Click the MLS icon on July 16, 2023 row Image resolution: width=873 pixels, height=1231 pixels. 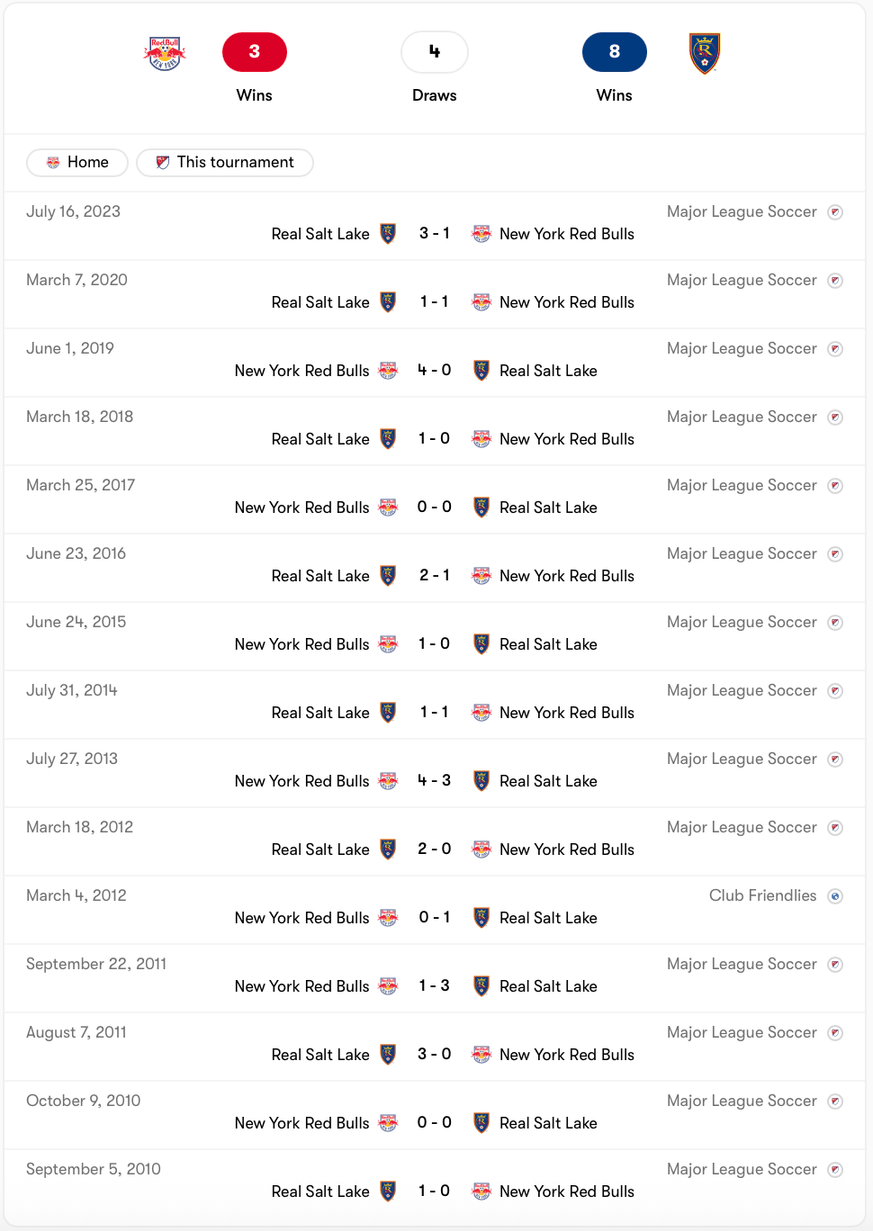[835, 212]
